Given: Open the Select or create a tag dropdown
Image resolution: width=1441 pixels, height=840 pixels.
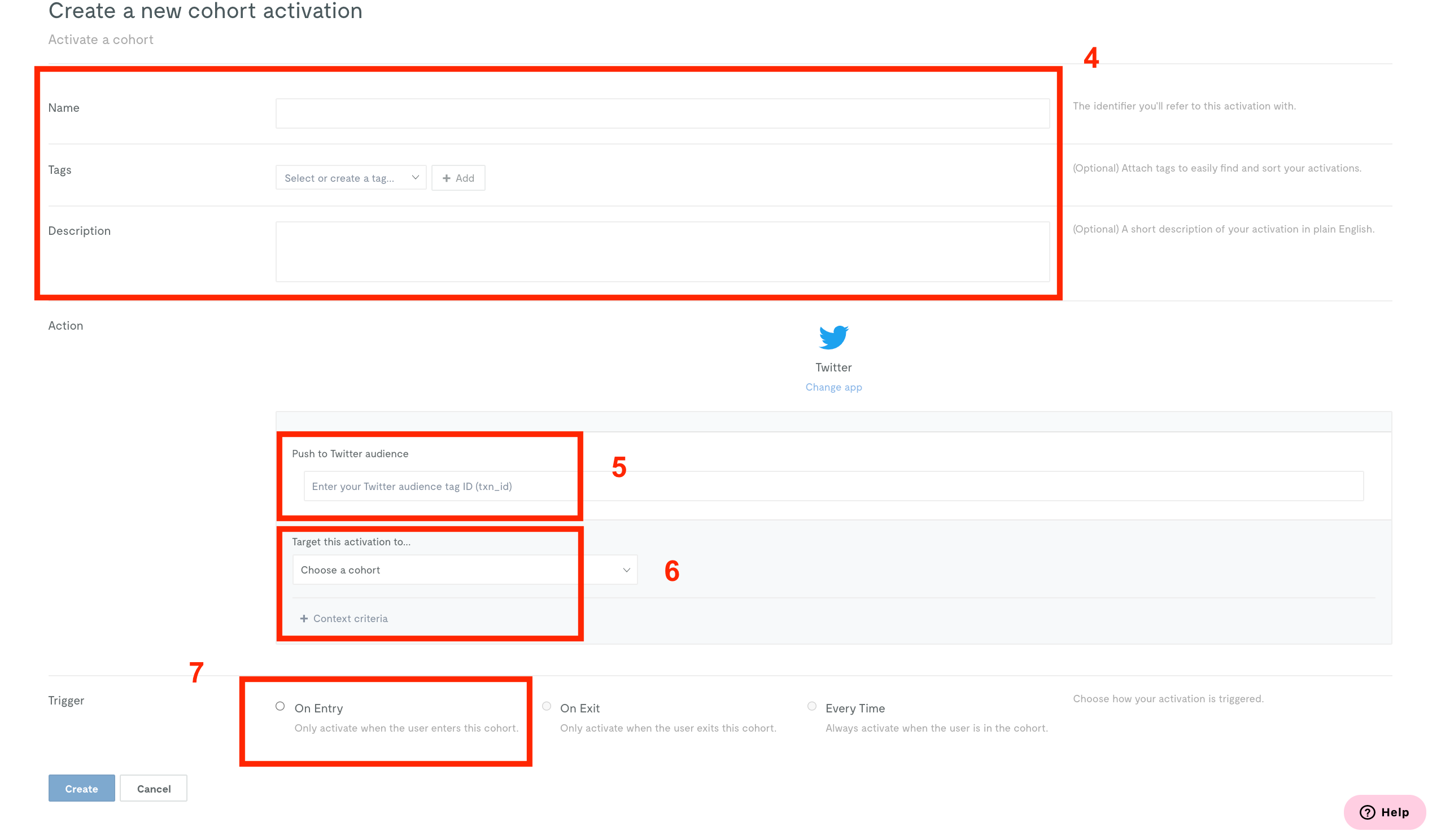Looking at the screenshot, I should tap(351, 178).
